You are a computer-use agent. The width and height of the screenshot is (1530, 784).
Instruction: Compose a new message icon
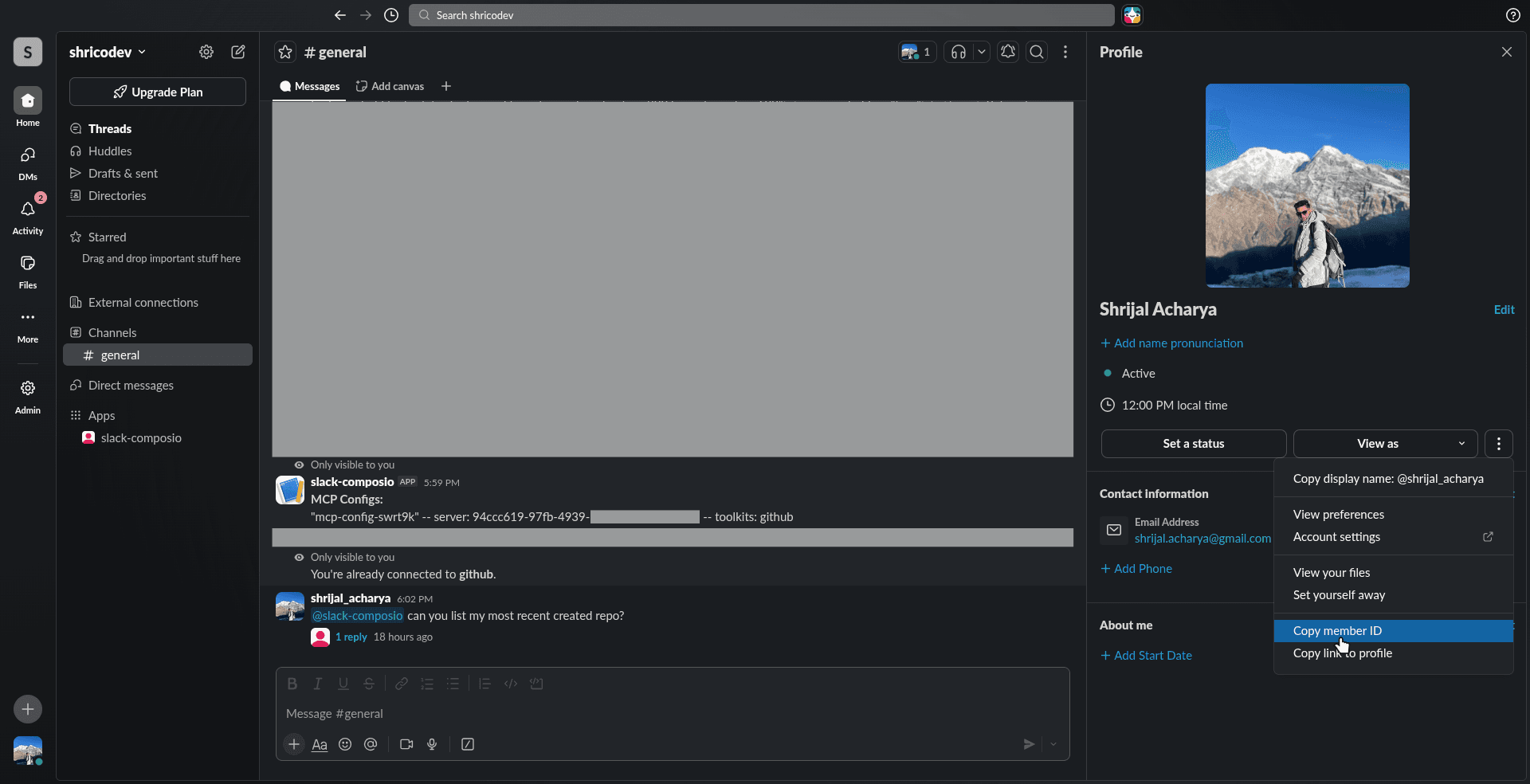(238, 52)
